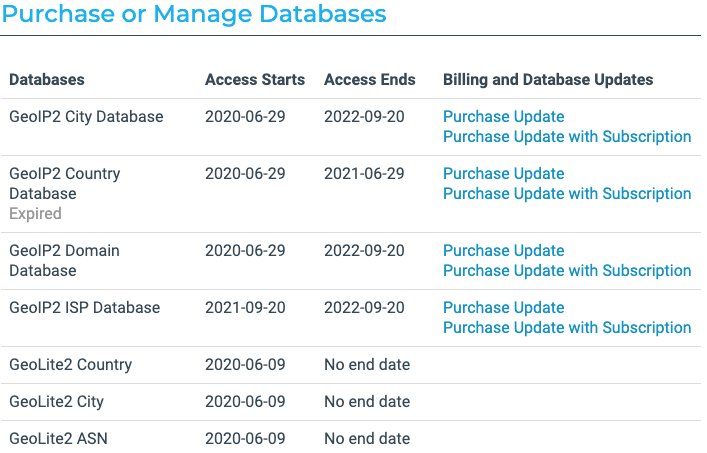Open Purchase Update with Subscription for GeoIP2 City

tap(567, 137)
